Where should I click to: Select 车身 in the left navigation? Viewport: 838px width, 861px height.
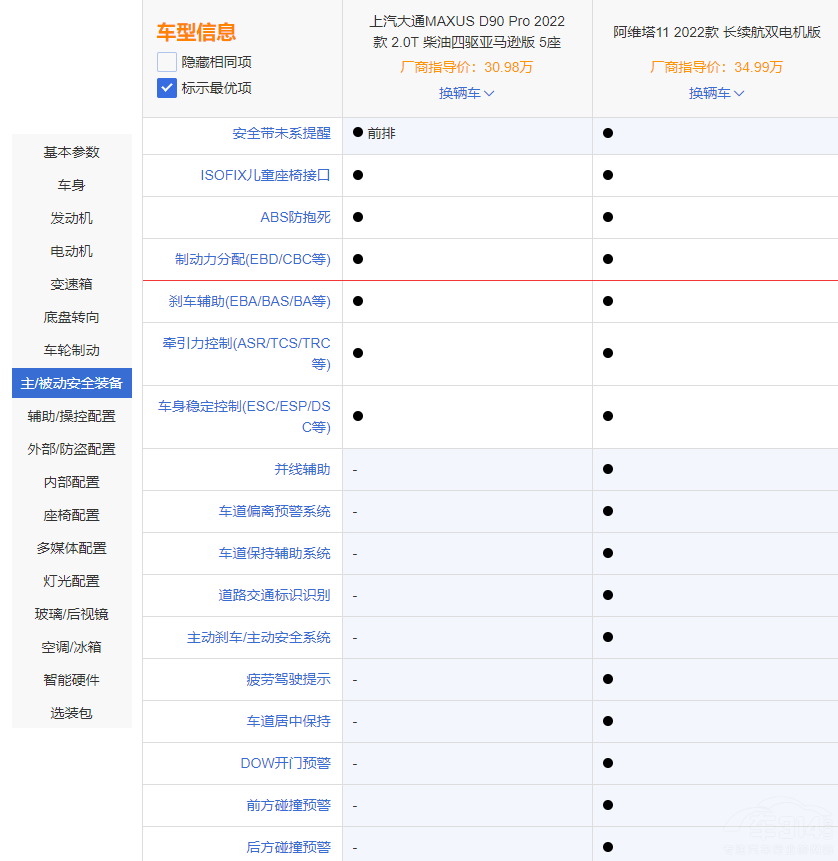click(x=72, y=185)
